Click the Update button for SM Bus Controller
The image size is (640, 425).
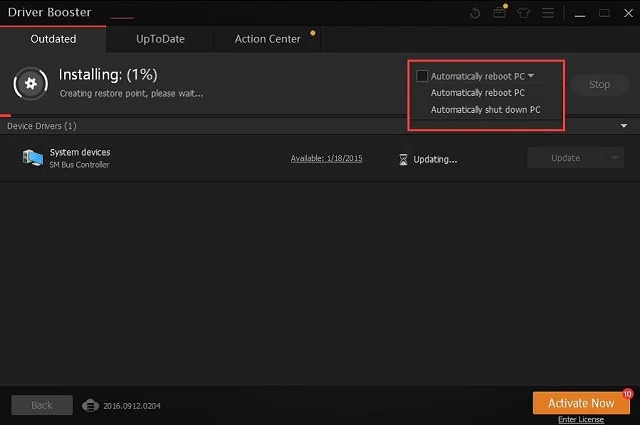coord(566,158)
